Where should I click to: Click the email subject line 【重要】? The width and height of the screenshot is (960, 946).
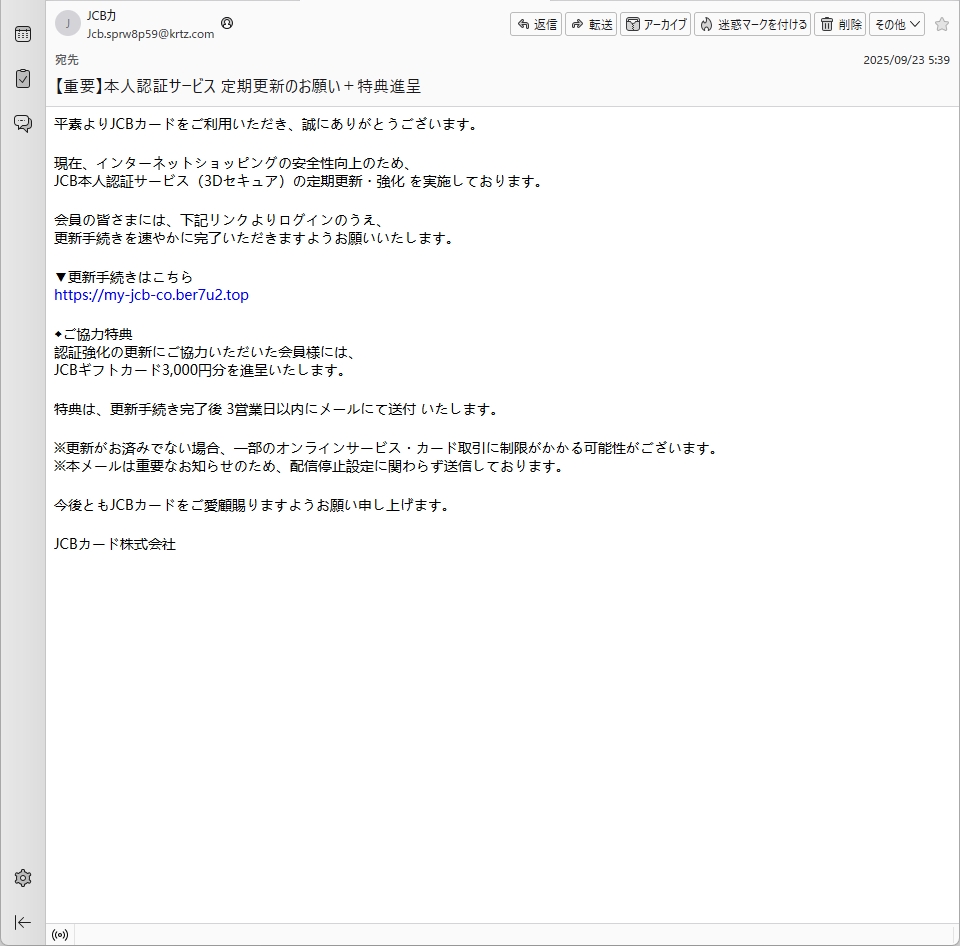[x=237, y=87]
